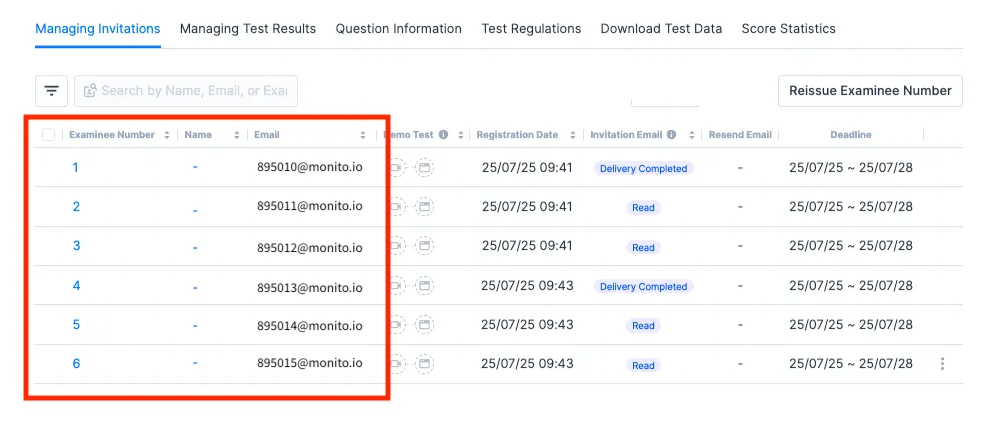
Task: Click the window icon for 895012@monito.io
Action: tap(425, 246)
